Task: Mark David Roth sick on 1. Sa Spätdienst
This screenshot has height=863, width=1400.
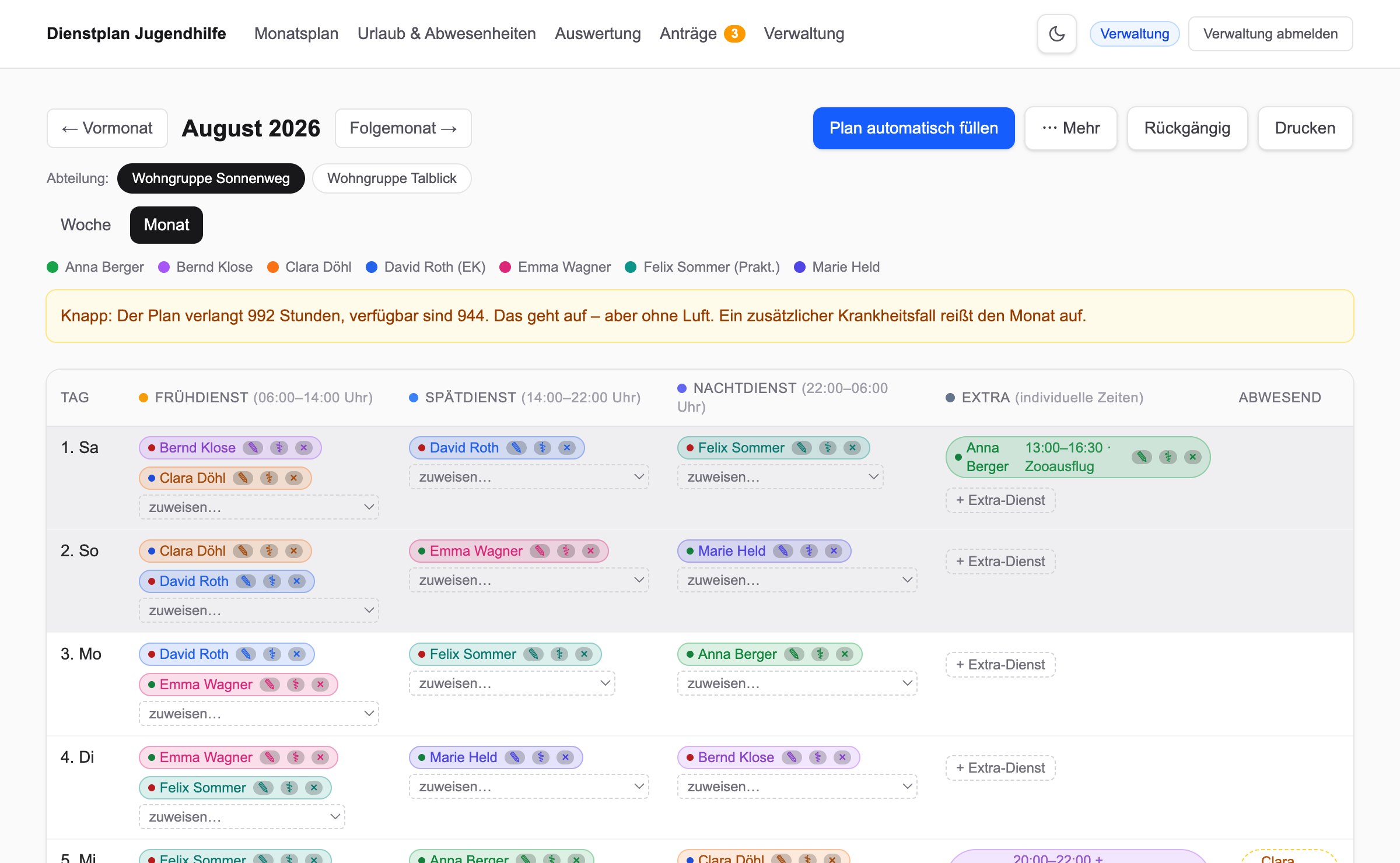Action: [542, 448]
